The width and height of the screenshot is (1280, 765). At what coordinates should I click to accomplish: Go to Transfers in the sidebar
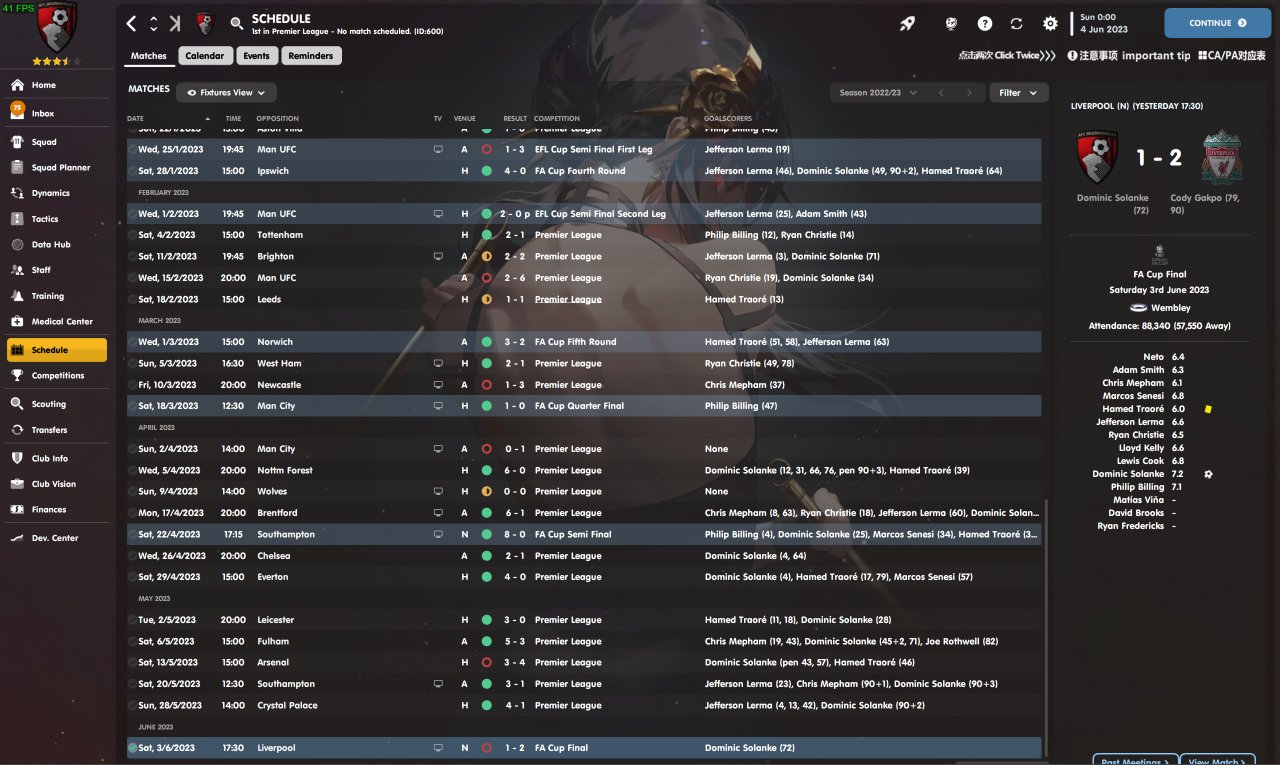[57, 430]
